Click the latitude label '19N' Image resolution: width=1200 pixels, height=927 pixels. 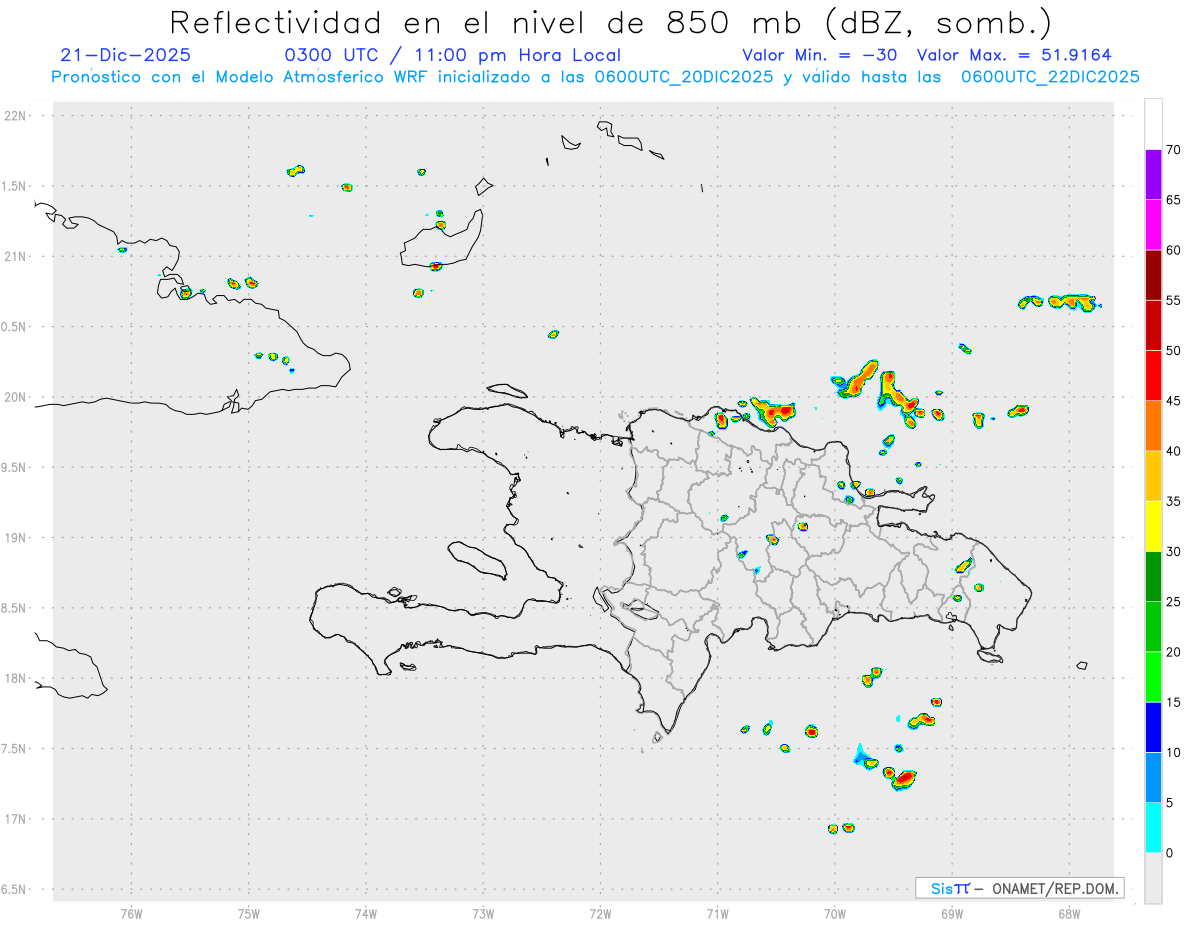pyautogui.click(x=17, y=538)
